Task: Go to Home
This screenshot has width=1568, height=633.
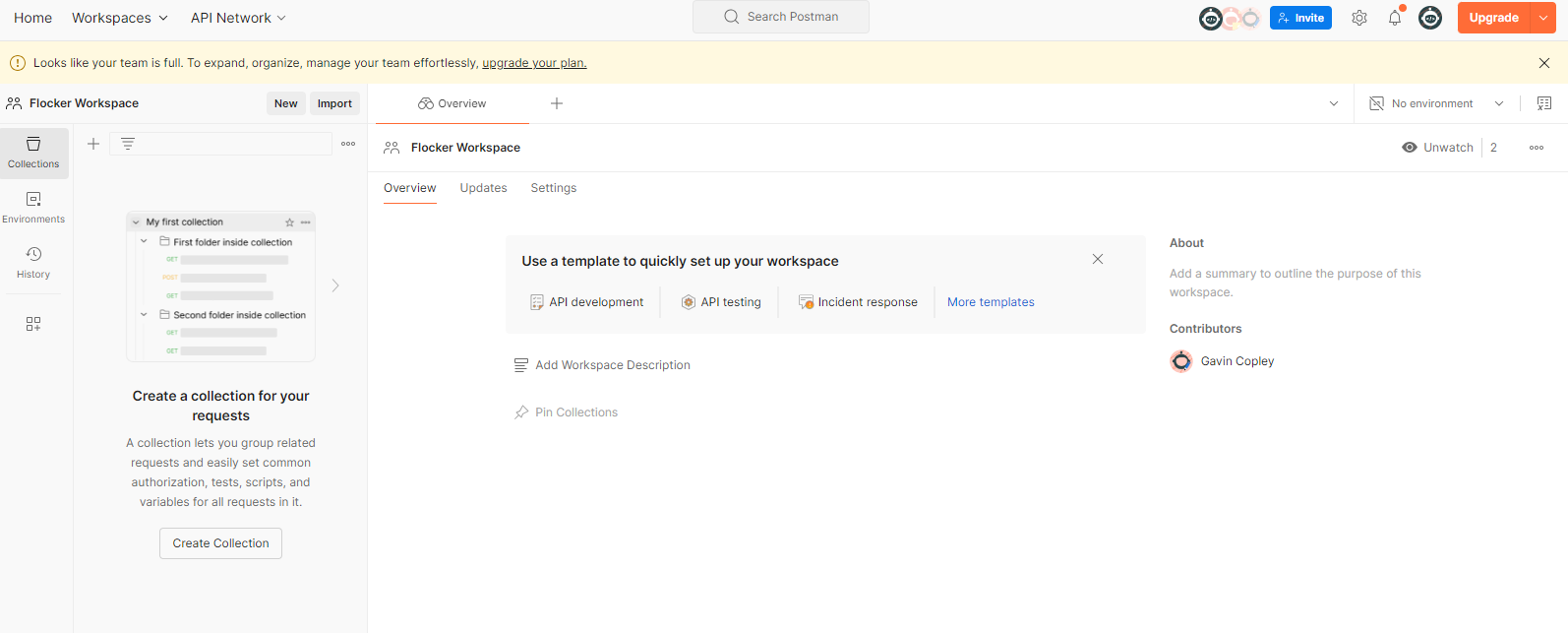Action: click(x=32, y=18)
